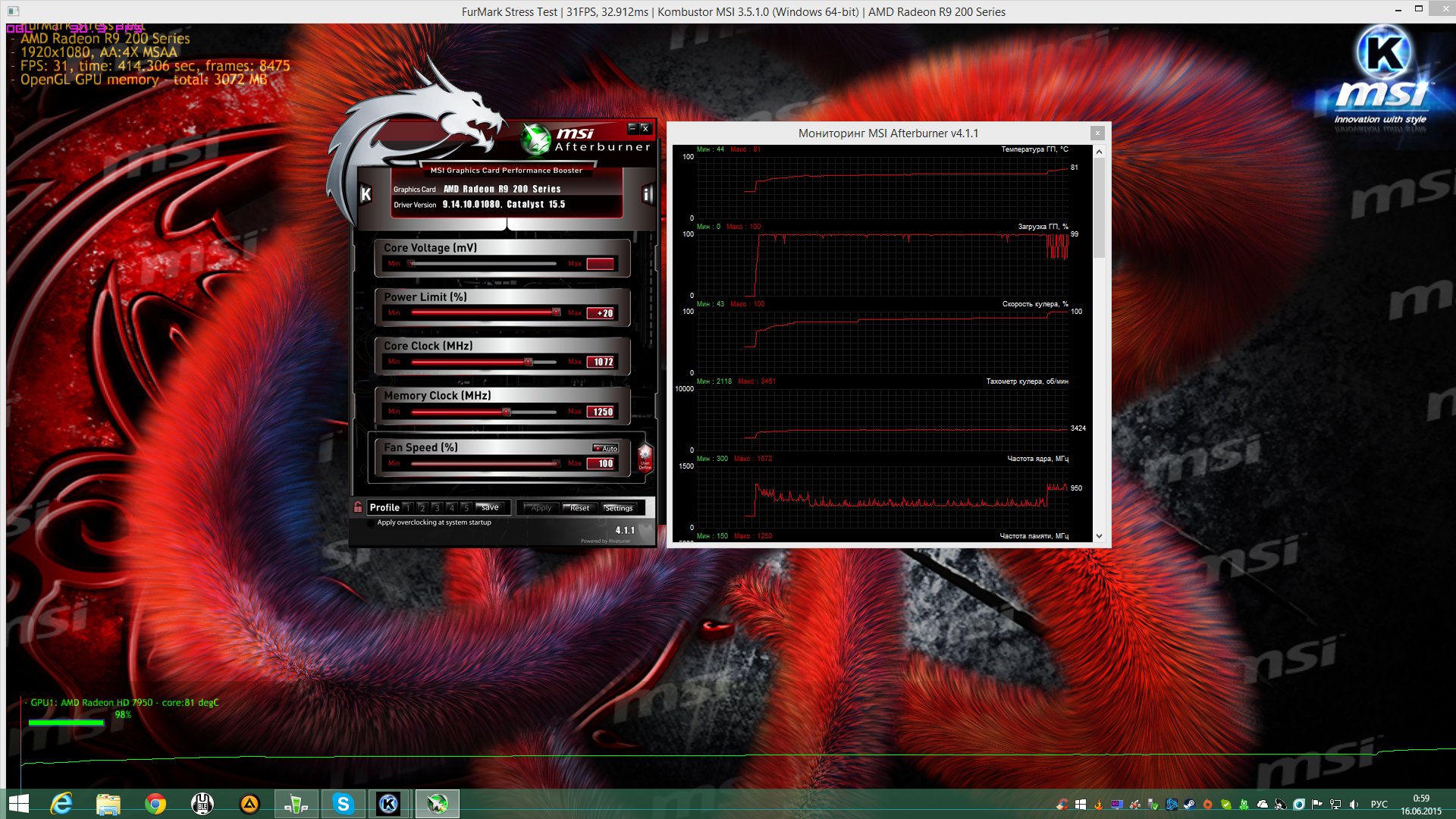
Task: Click the profile lock padlock icon
Action: point(358,507)
